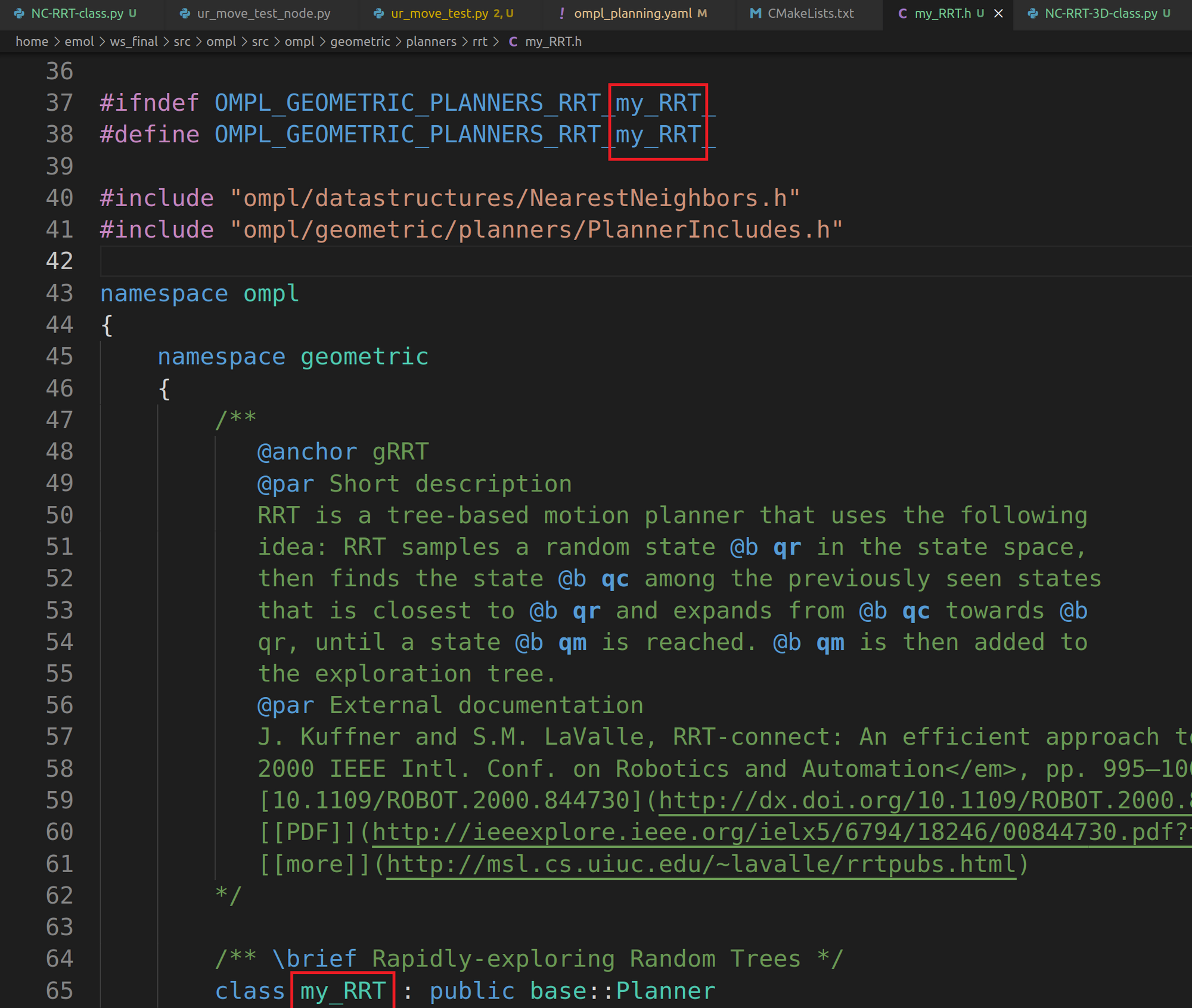The width and height of the screenshot is (1192, 1008).
Task: Click class name my_RRT on line 65
Action: click(x=343, y=991)
